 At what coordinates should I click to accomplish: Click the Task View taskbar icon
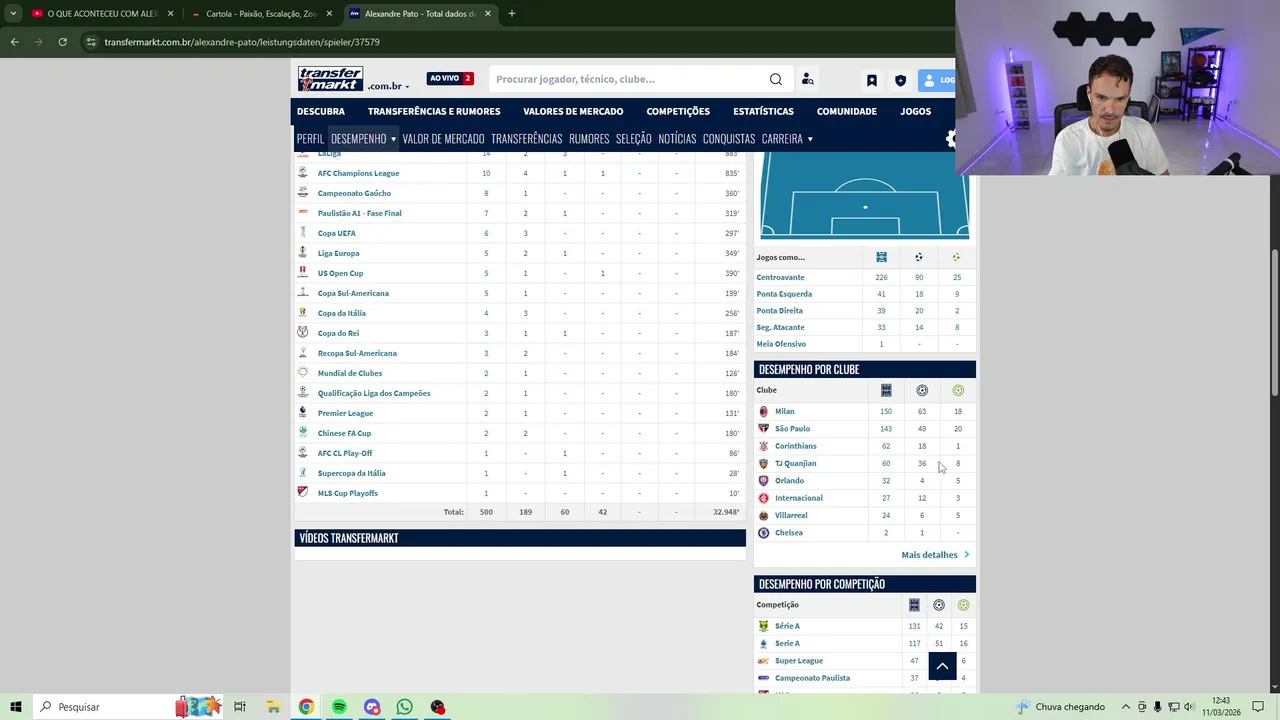(x=240, y=707)
